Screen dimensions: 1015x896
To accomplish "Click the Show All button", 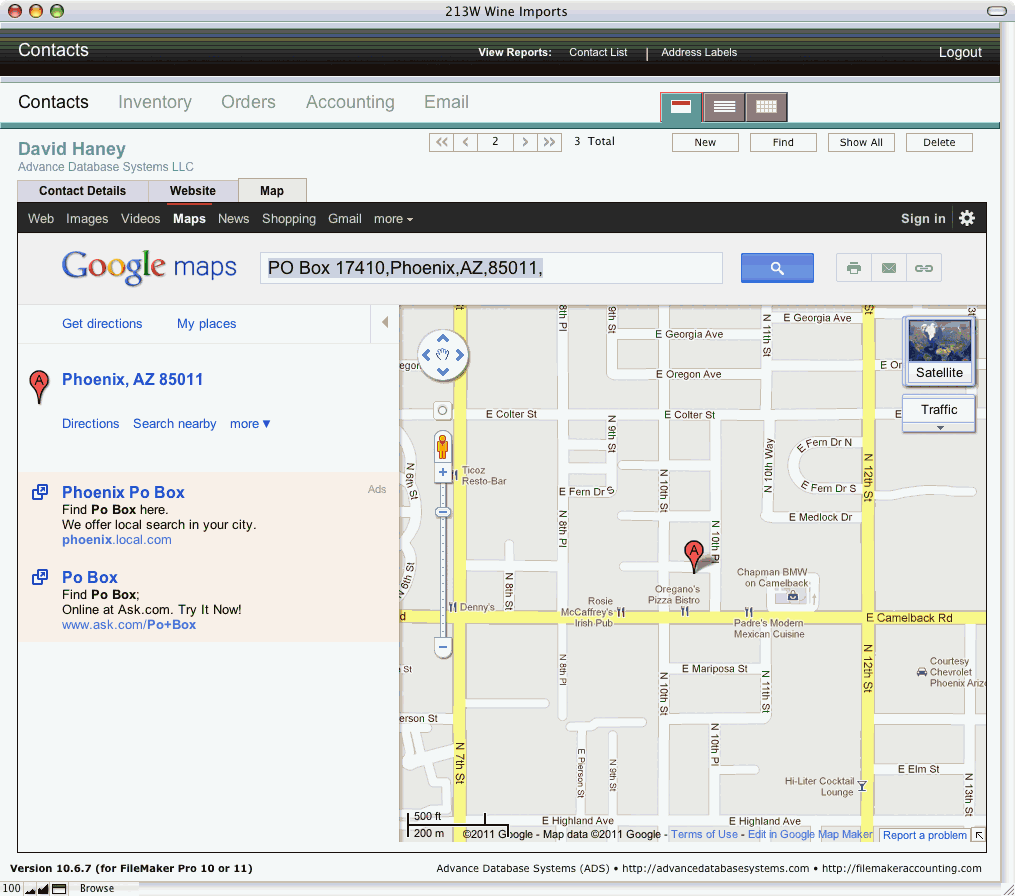I will pyautogui.click(x=861, y=142).
